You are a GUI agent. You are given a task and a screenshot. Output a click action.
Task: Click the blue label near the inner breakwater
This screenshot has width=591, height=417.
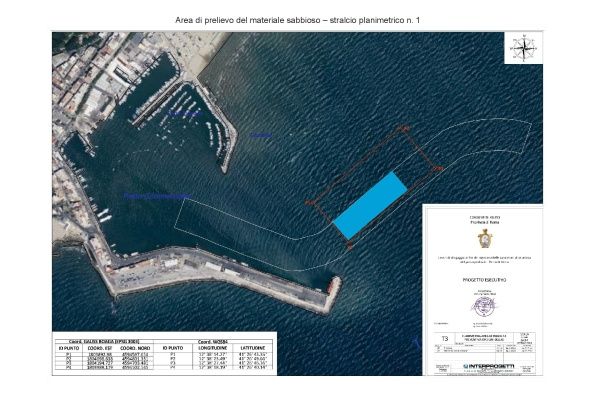pos(261,135)
